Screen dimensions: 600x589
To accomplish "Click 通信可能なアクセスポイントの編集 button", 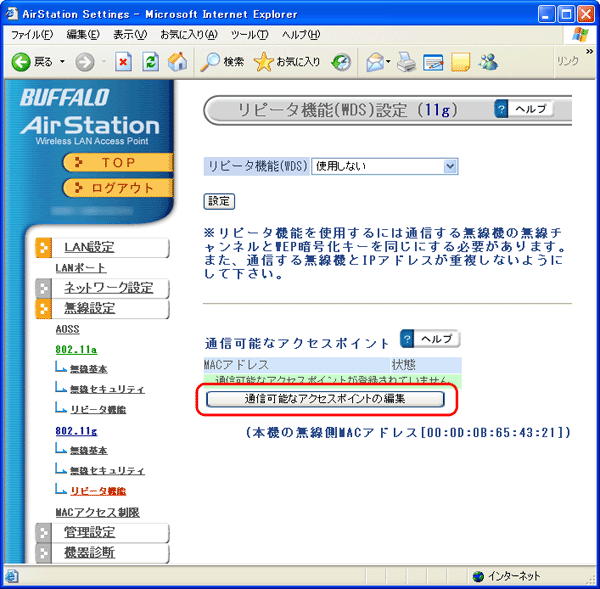I will click(324, 399).
